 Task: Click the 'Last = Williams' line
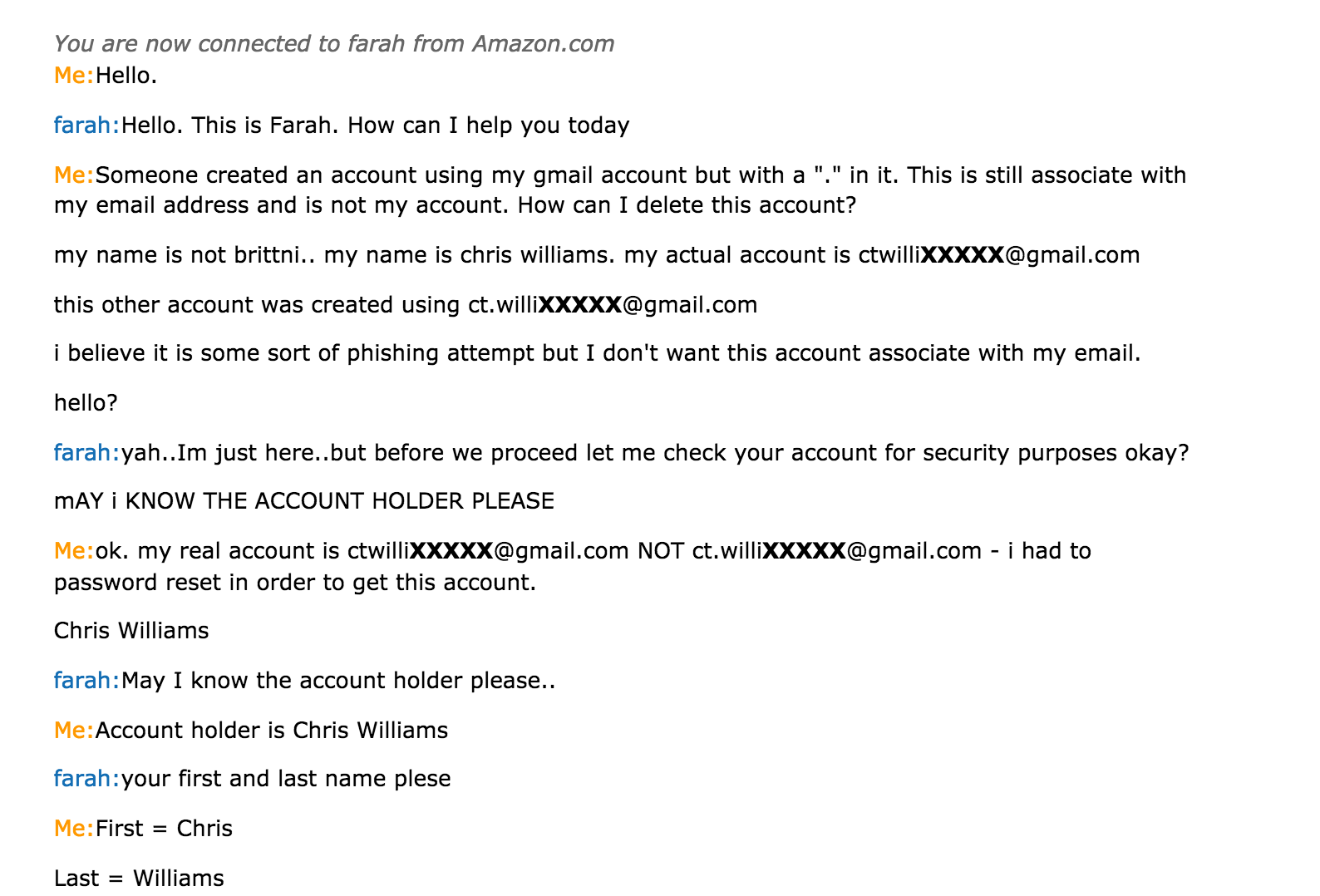pyautogui.click(x=139, y=879)
